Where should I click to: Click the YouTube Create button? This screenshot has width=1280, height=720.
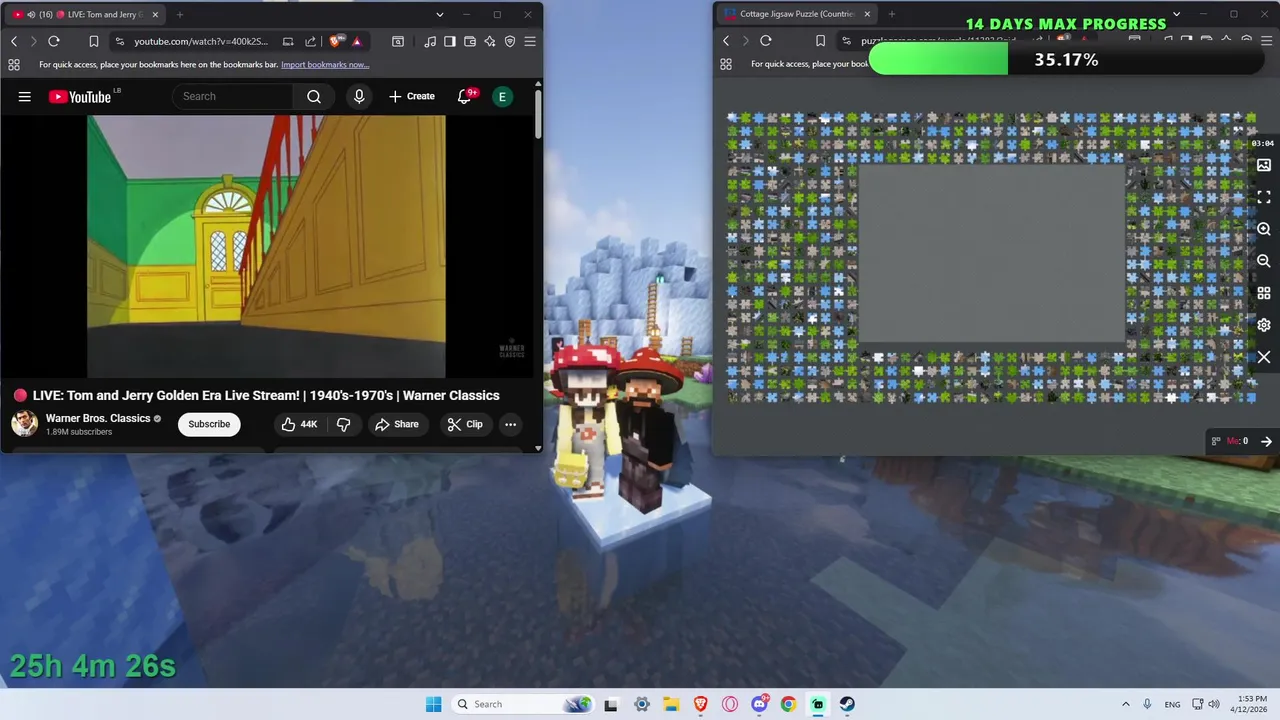[412, 97]
